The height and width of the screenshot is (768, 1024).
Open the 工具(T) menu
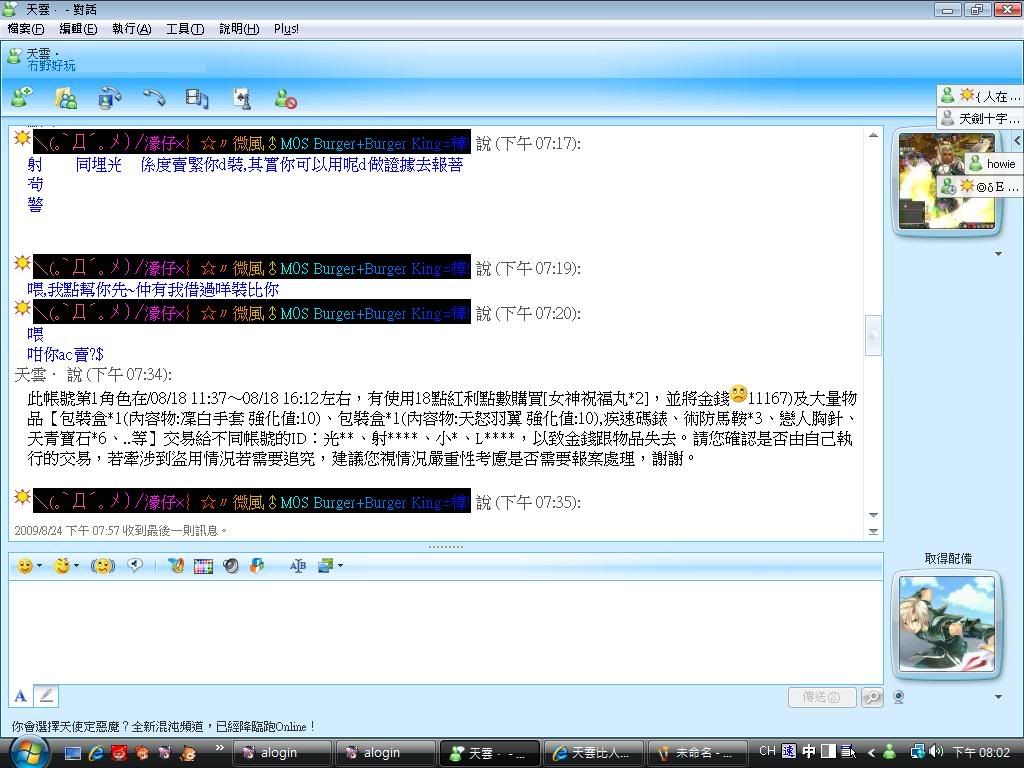pos(184,29)
